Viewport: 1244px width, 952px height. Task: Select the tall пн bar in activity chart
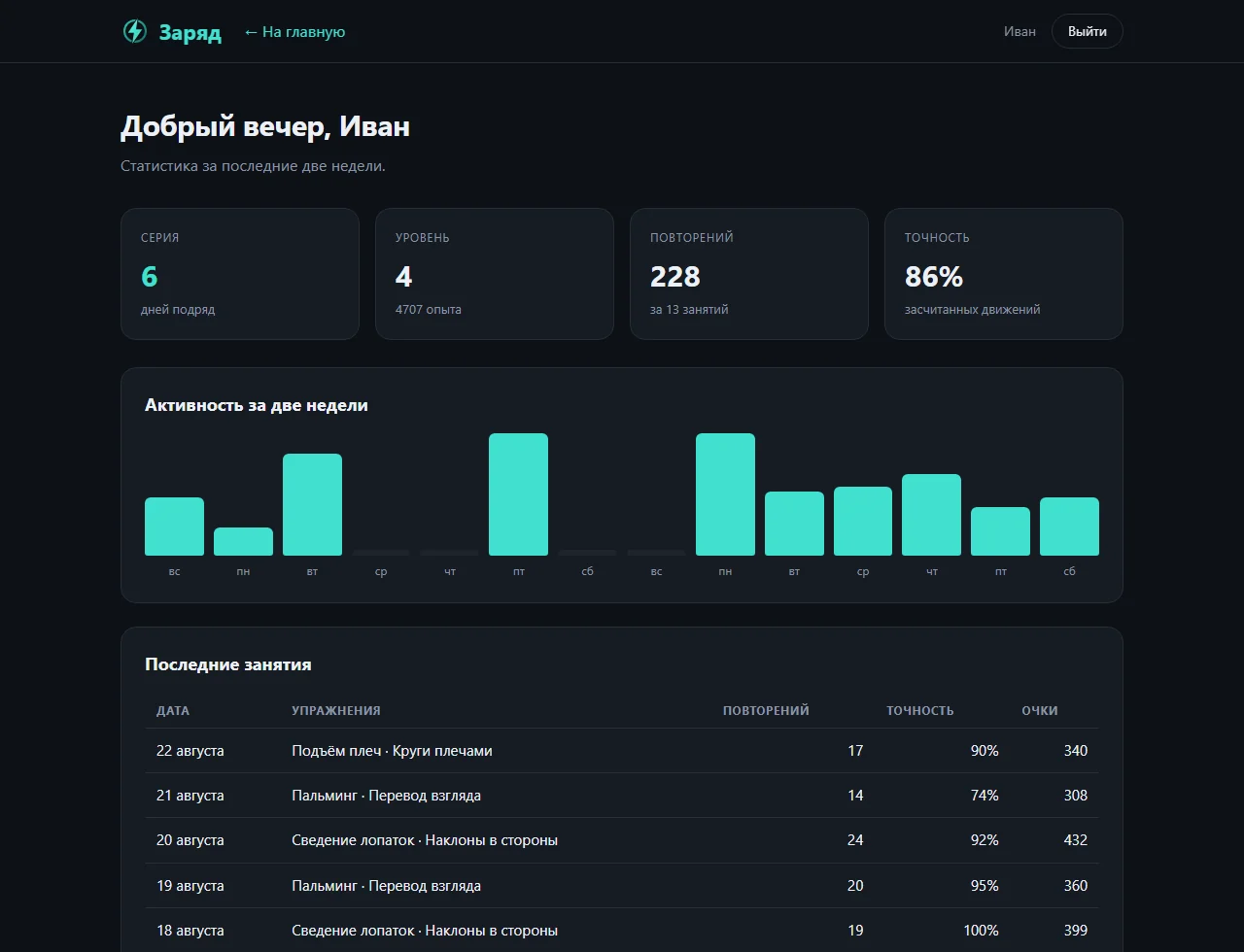click(725, 494)
